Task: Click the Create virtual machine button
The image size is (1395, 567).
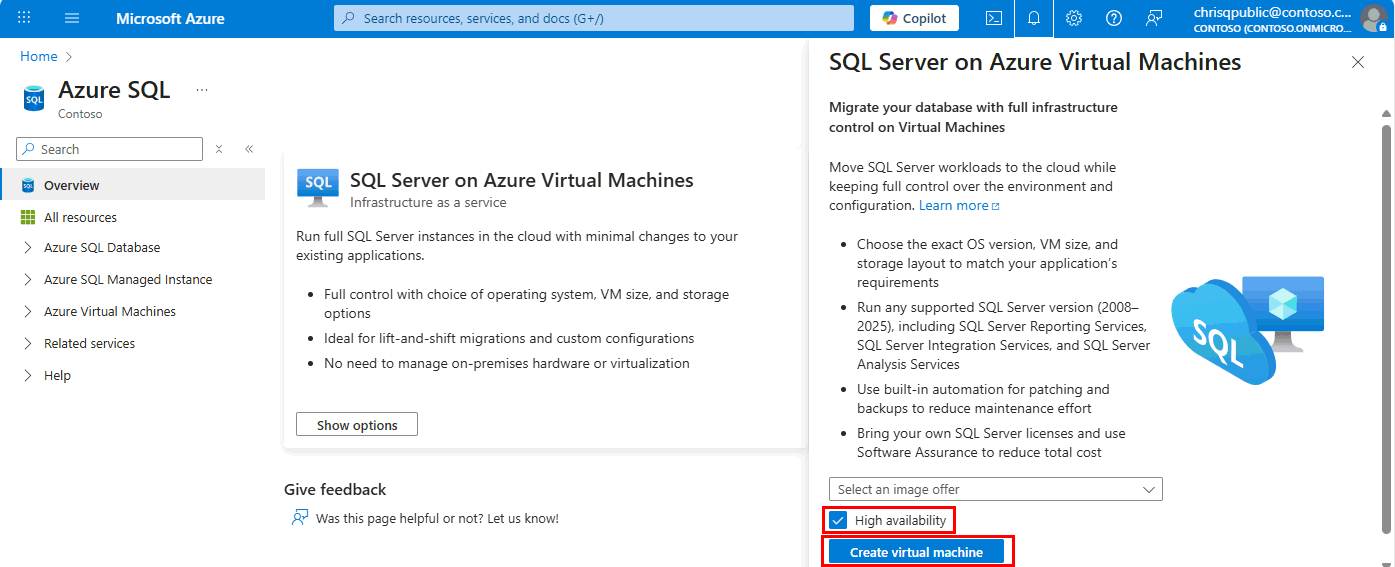Action: pyautogui.click(x=916, y=552)
